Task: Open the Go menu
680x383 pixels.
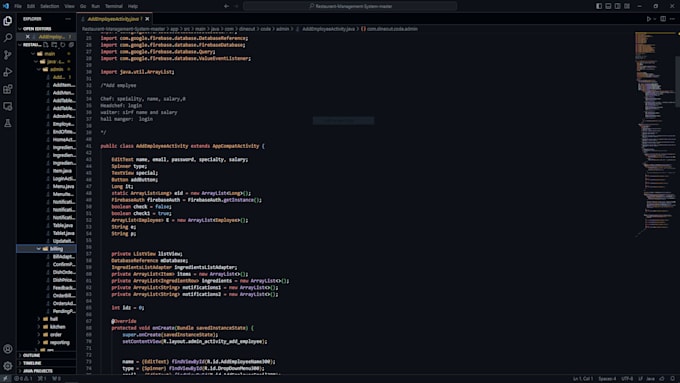Action: point(83,6)
